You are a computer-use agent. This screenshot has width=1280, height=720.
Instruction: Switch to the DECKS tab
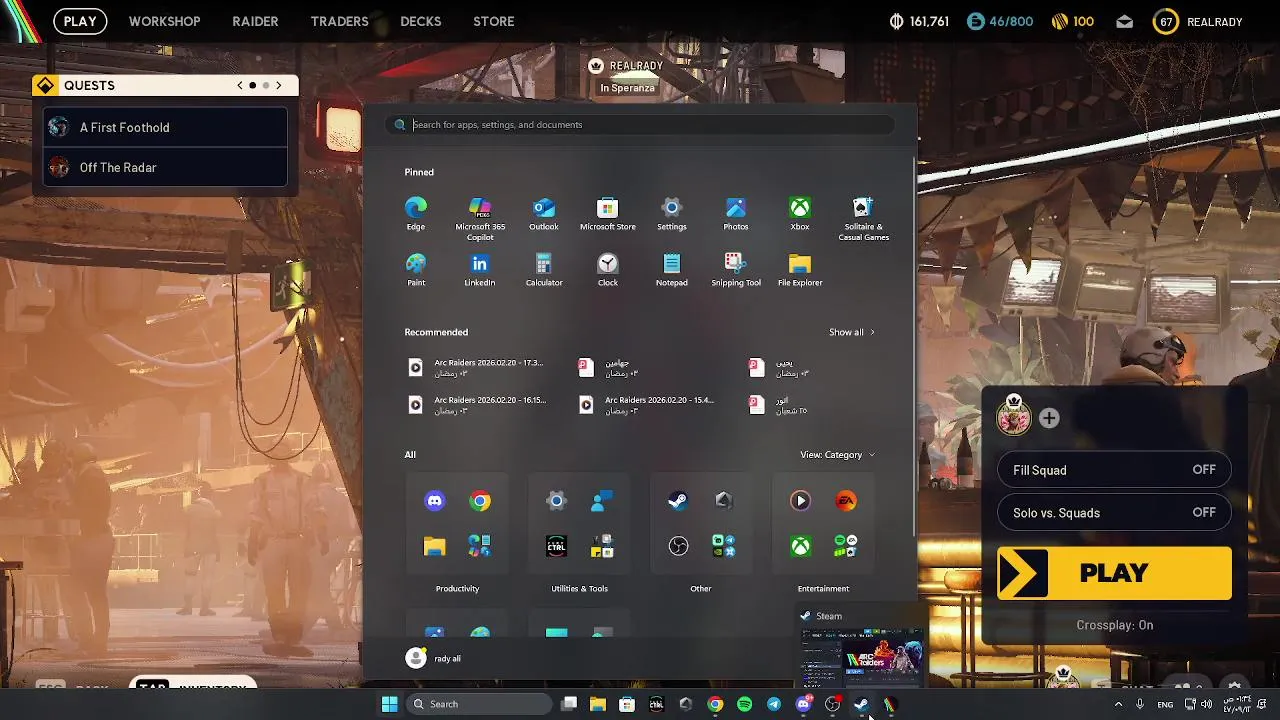click(421, 21)
